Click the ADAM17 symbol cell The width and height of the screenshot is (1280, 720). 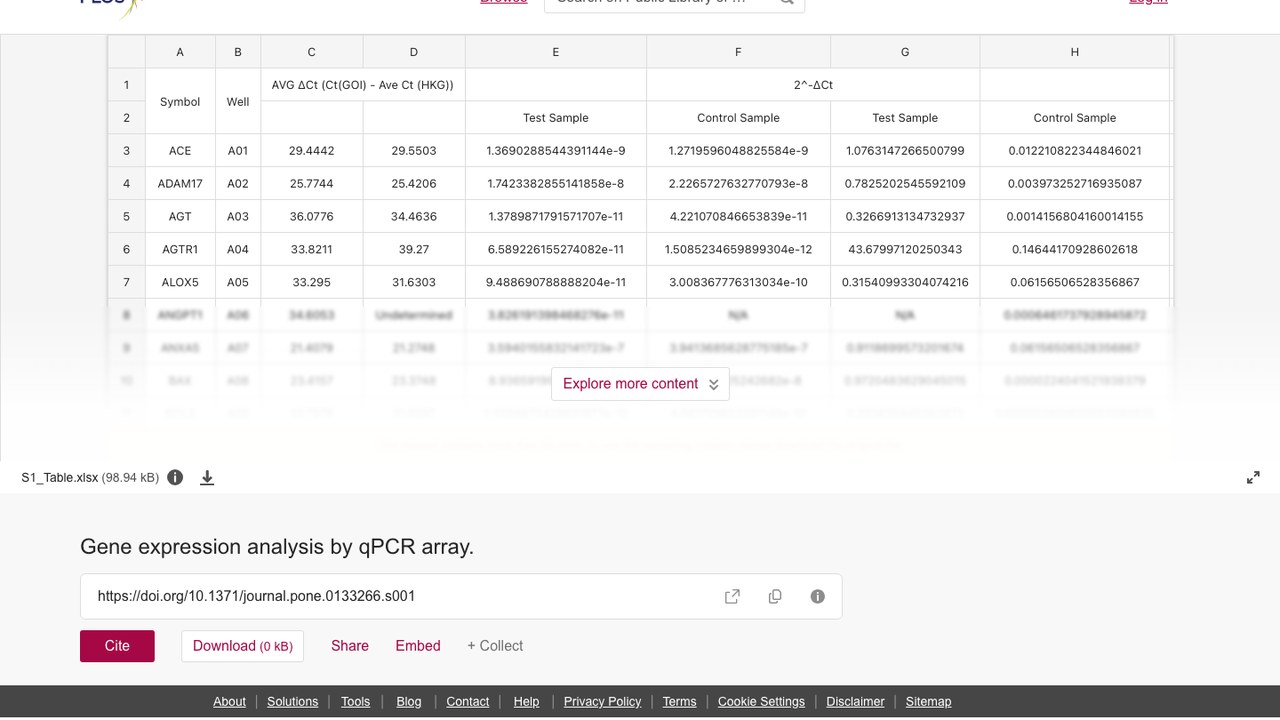pyautogui.click(x=180, y=184)
